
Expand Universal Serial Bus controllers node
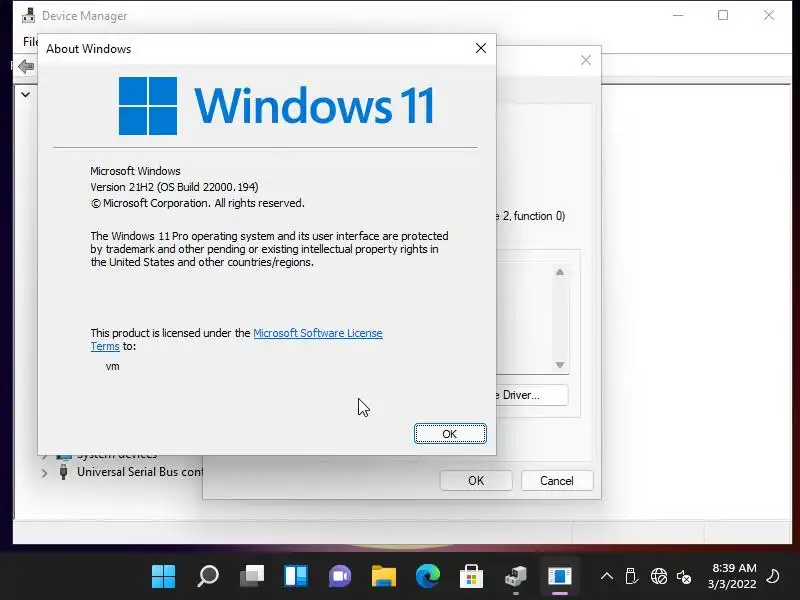44,473
